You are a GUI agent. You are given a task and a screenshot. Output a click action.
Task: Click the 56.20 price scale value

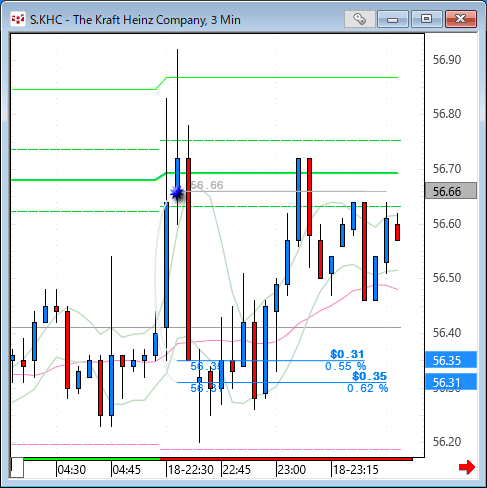pos(447,442)
